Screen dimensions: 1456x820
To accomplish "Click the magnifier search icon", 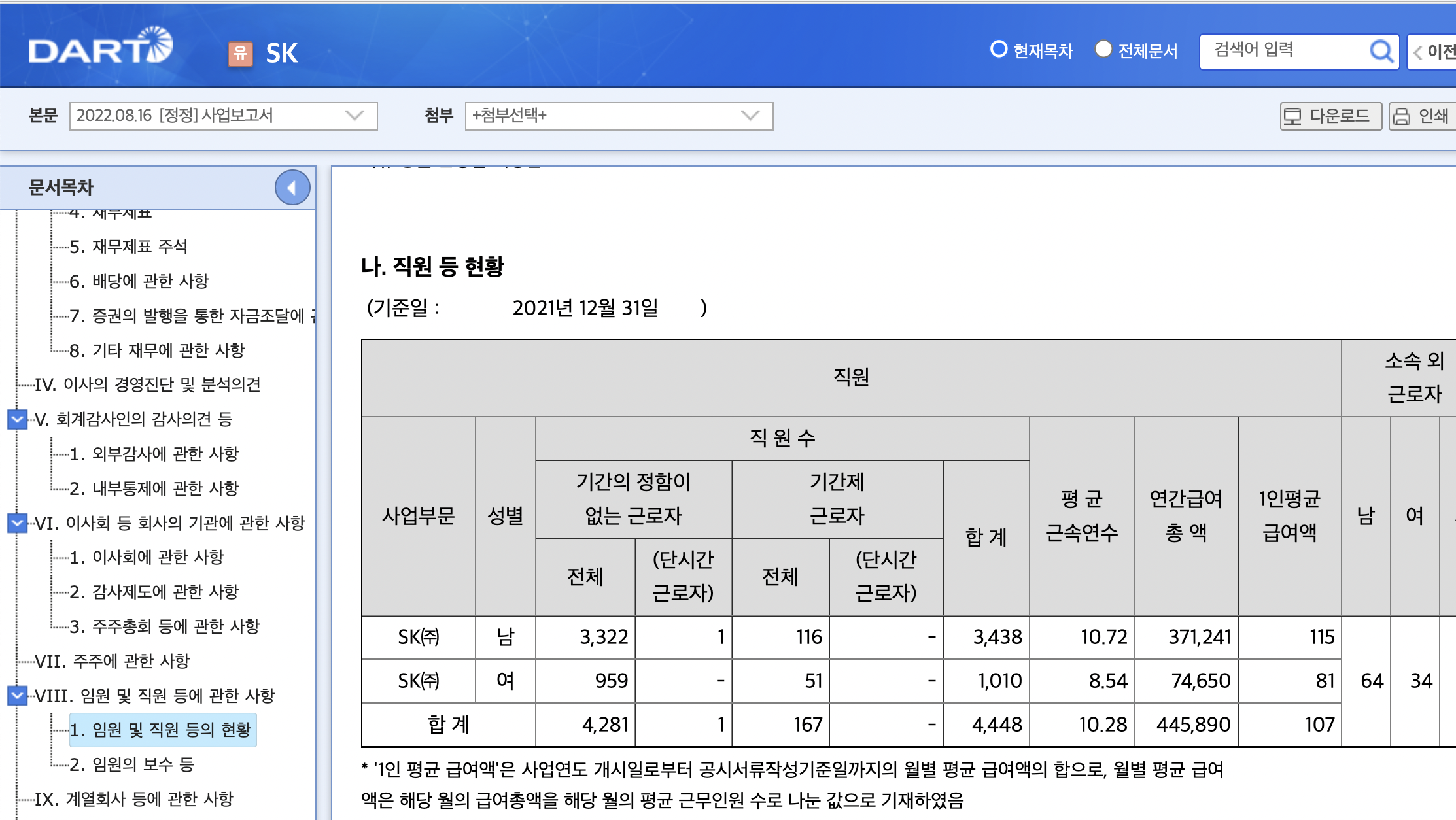I will [x=1381, y=51].
